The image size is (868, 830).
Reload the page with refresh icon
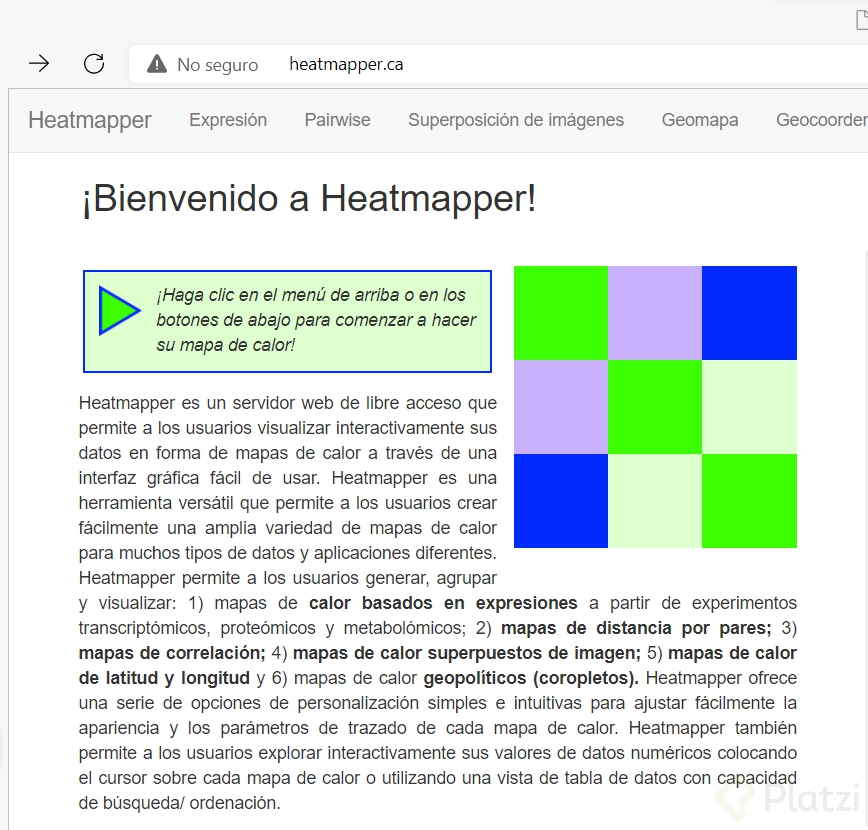[94, 64]
